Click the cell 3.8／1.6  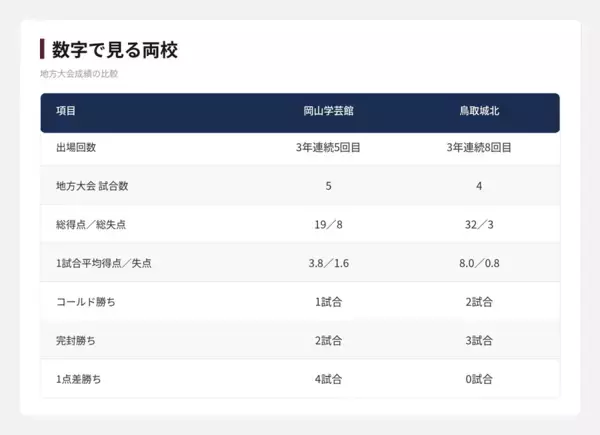(x=328, y=263)
